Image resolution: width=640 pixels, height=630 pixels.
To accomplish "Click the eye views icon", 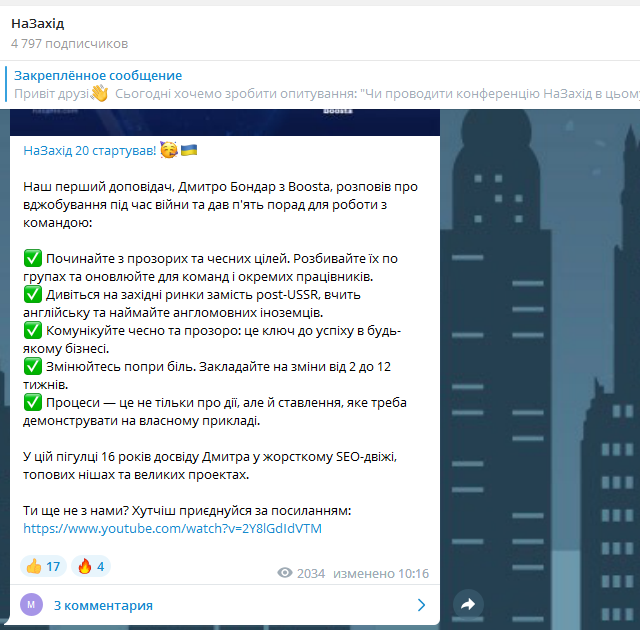I will click(285, 573).
